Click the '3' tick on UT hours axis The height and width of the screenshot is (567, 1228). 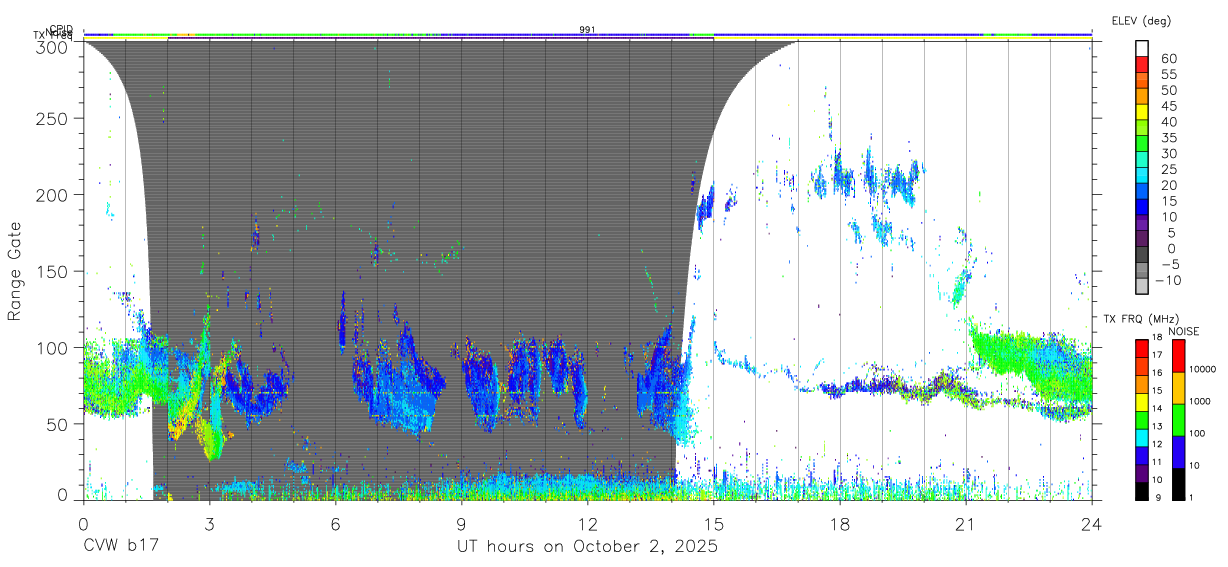[x=209, y=523]
